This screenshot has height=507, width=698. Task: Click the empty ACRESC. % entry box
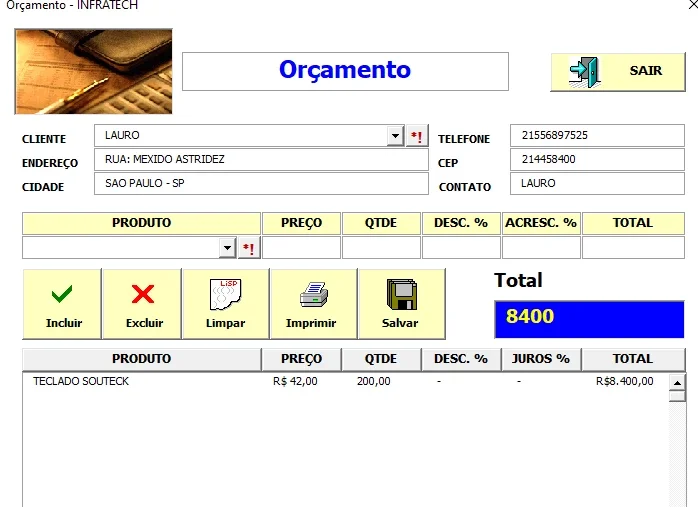click(541, 248)
